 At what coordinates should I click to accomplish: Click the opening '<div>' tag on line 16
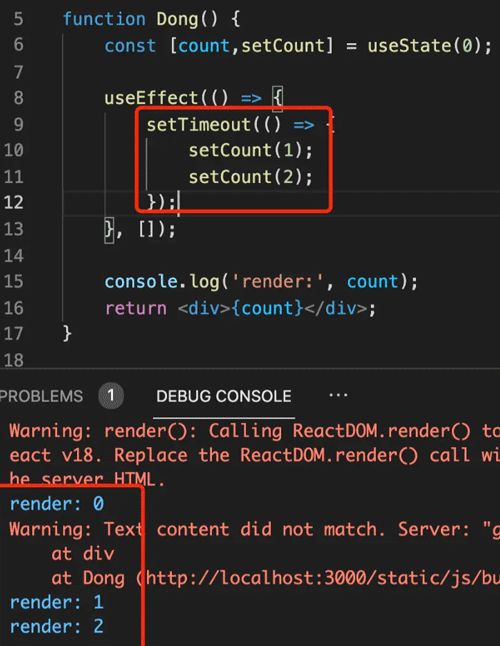204,308
